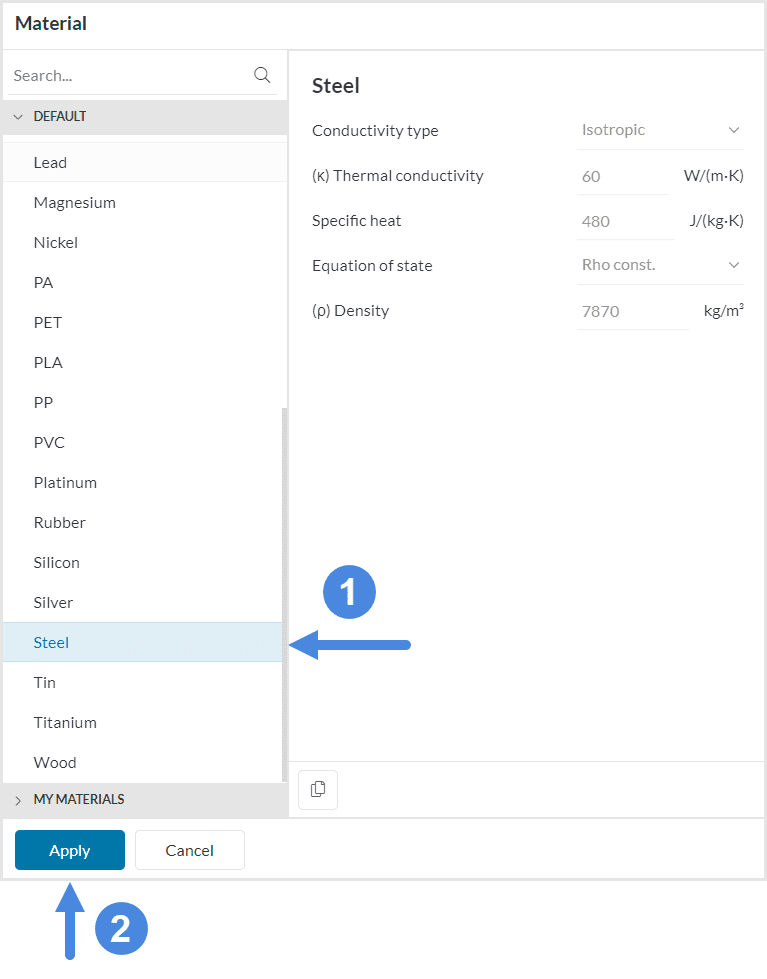Click the copy material icon button
The height and width of the screenshot is (979, 767).
point(318,789)
